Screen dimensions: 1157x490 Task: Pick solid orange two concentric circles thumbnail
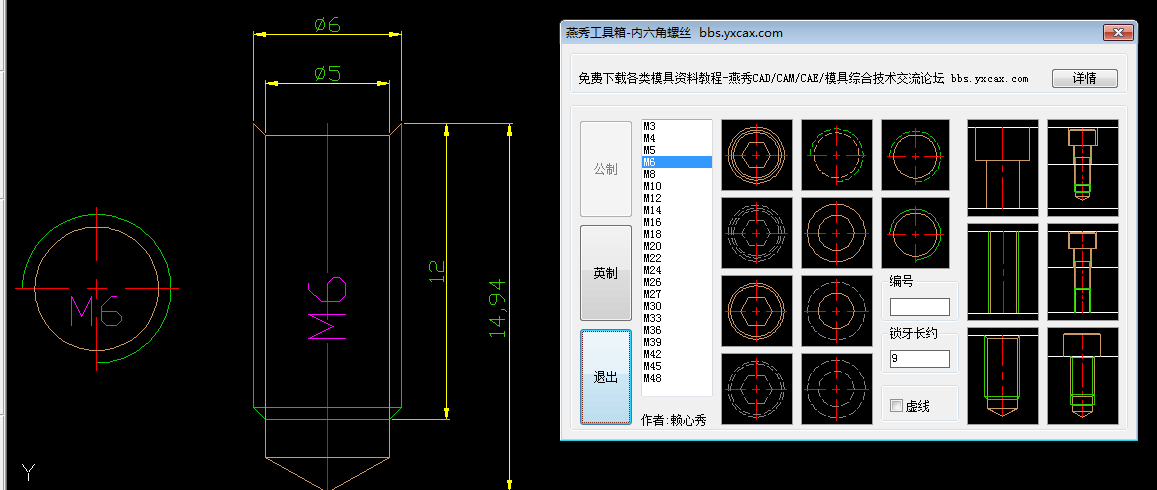click(837, 233)
